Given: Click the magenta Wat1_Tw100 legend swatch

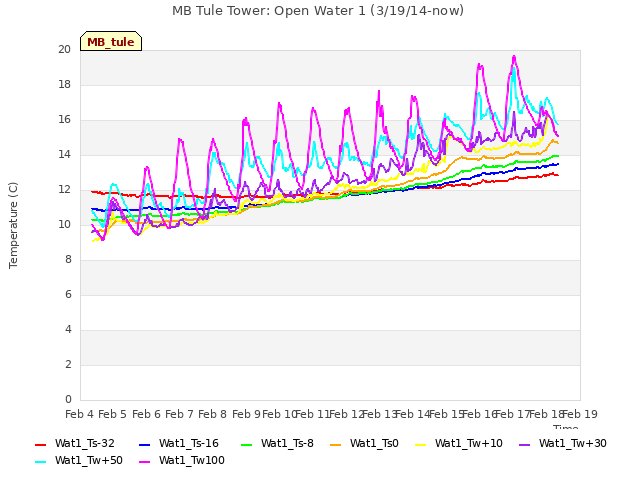Looking at the screenshot, I should click(x=145, y=462).
